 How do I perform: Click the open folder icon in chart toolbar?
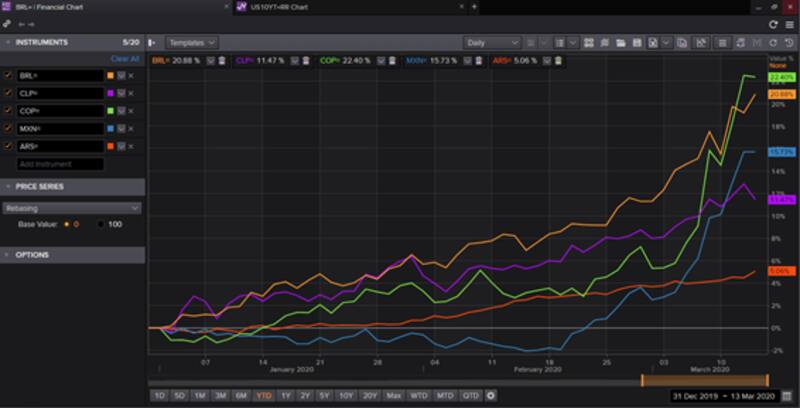[x=620, y=43]
